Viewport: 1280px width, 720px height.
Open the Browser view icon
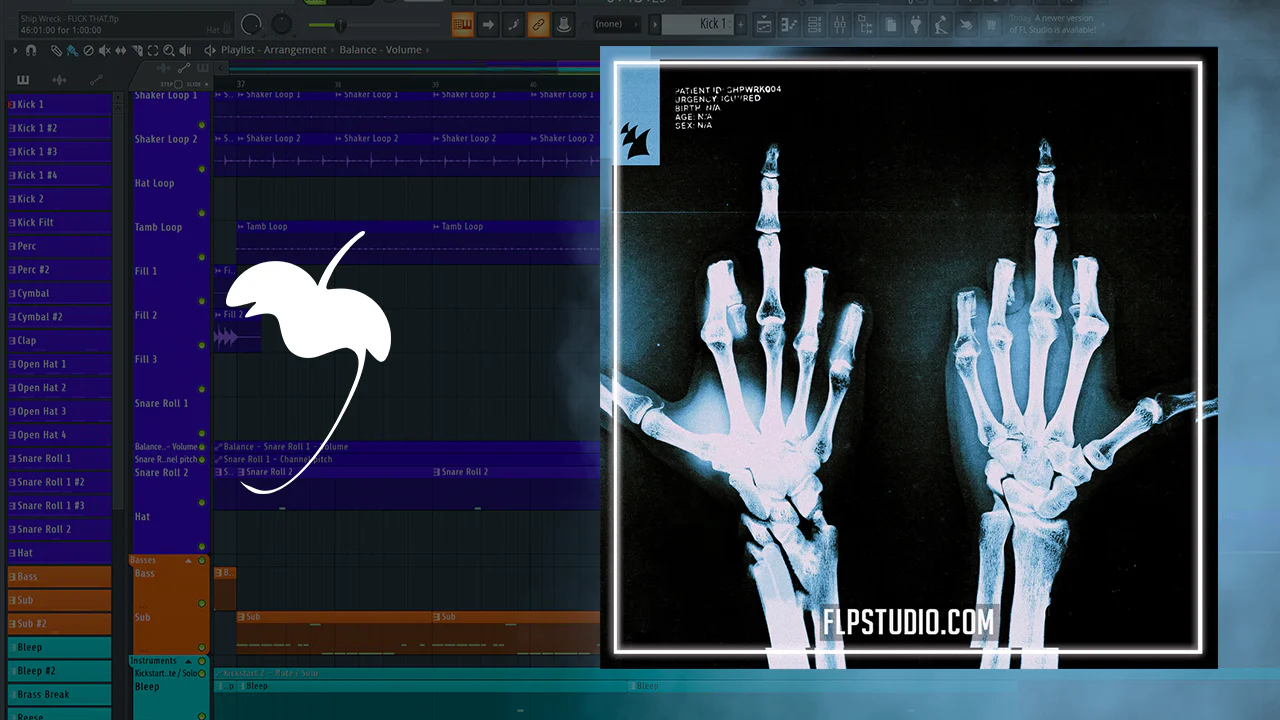[x=865, y=24]
